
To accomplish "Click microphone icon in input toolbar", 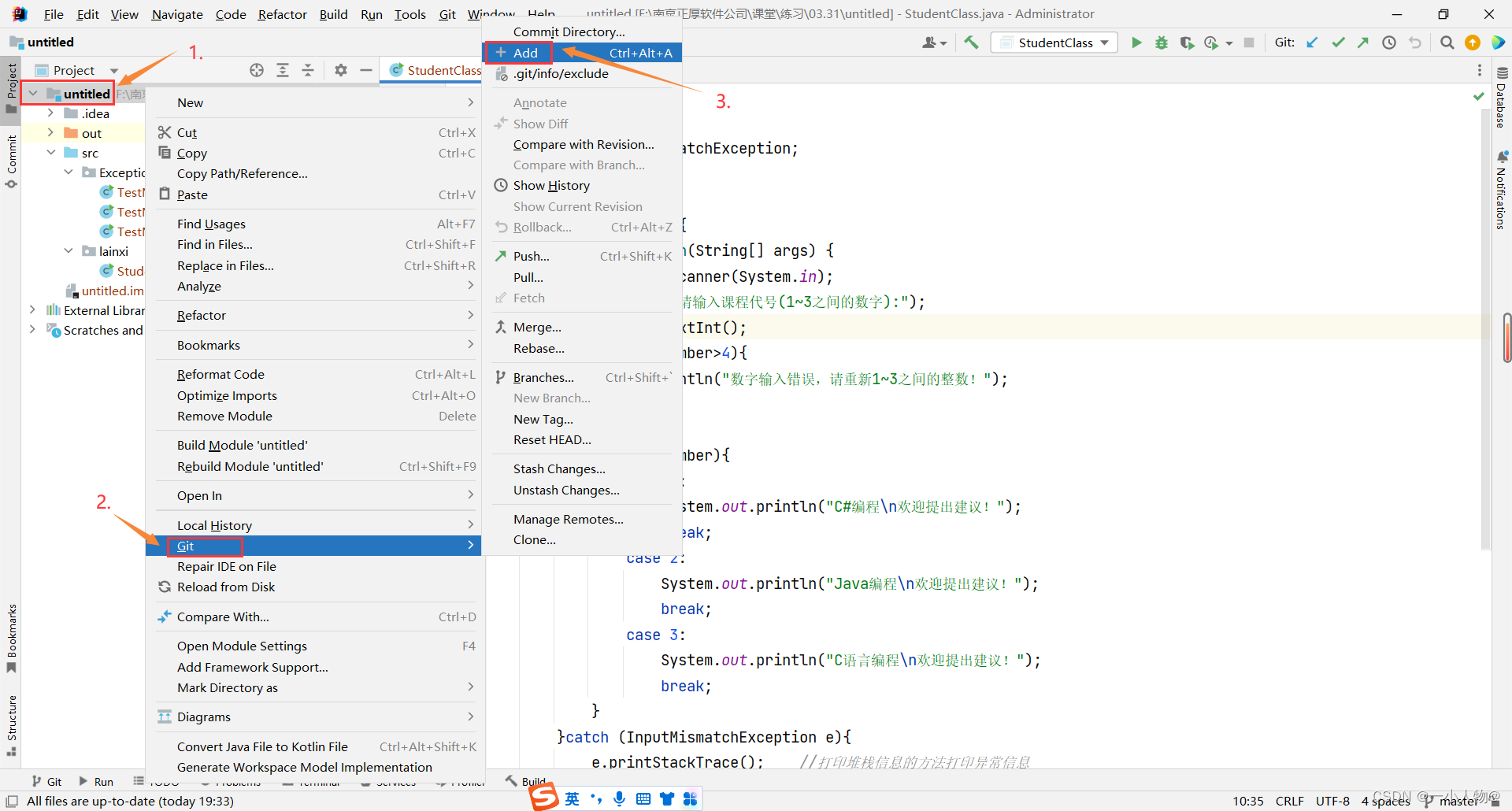I will point(620,798).
